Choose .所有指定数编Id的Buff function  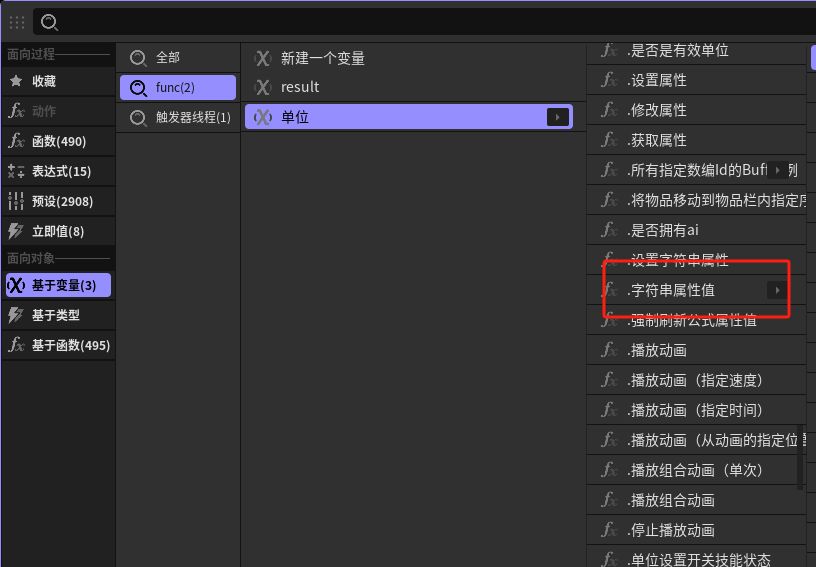(696, 170)
